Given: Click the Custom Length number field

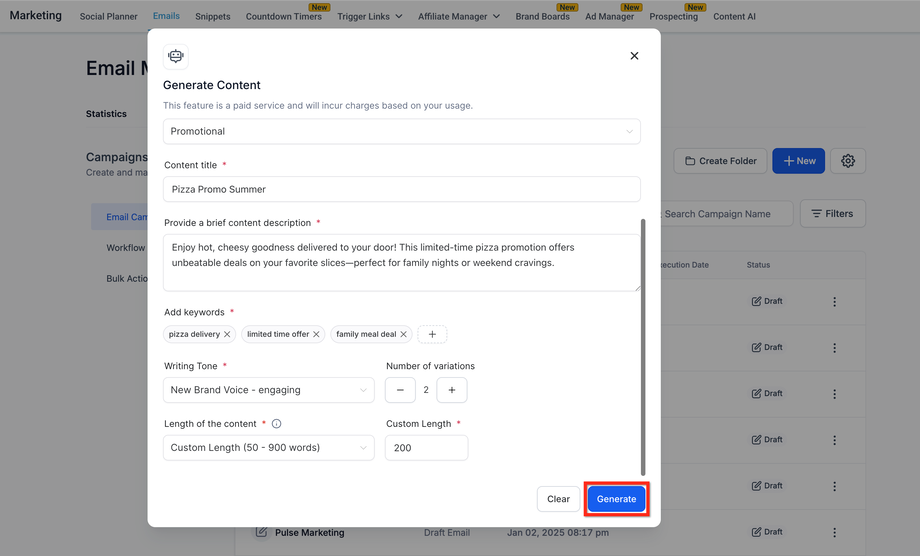Looking at the screenshot, I should (x=426, y=448).
